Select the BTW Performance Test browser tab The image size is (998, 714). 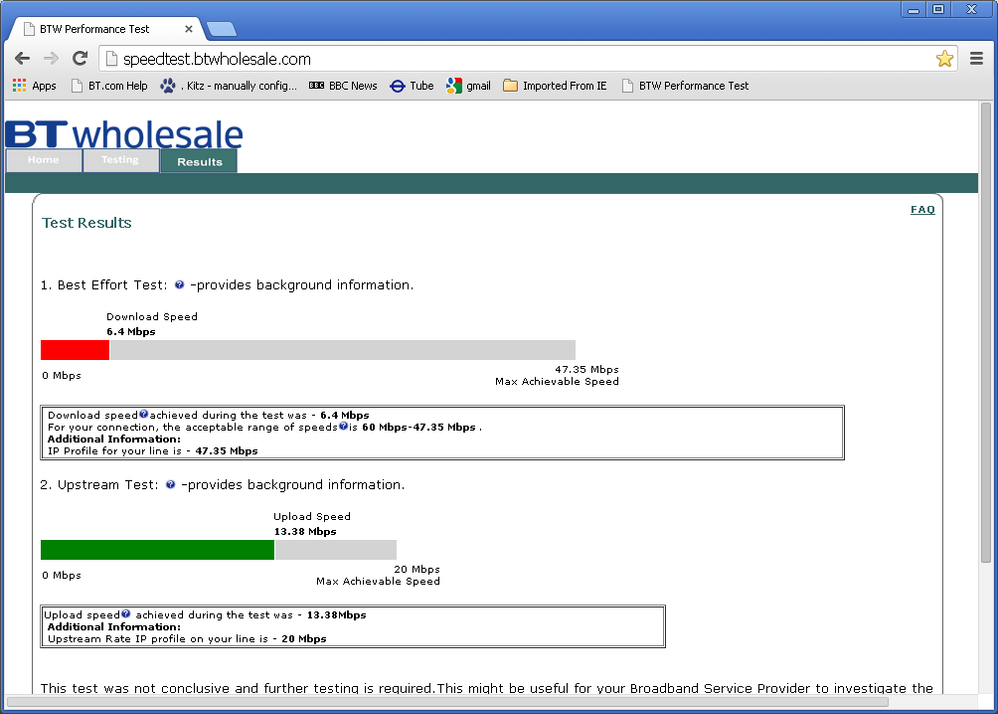coord(105,29)
